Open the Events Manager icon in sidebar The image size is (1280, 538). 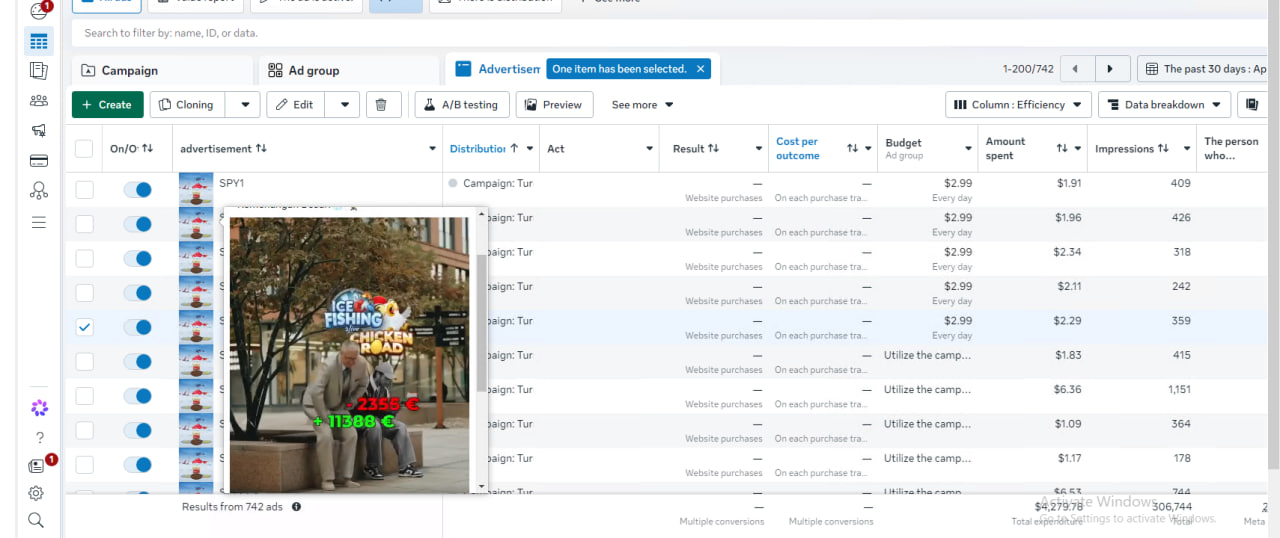(x=38, y=190)
